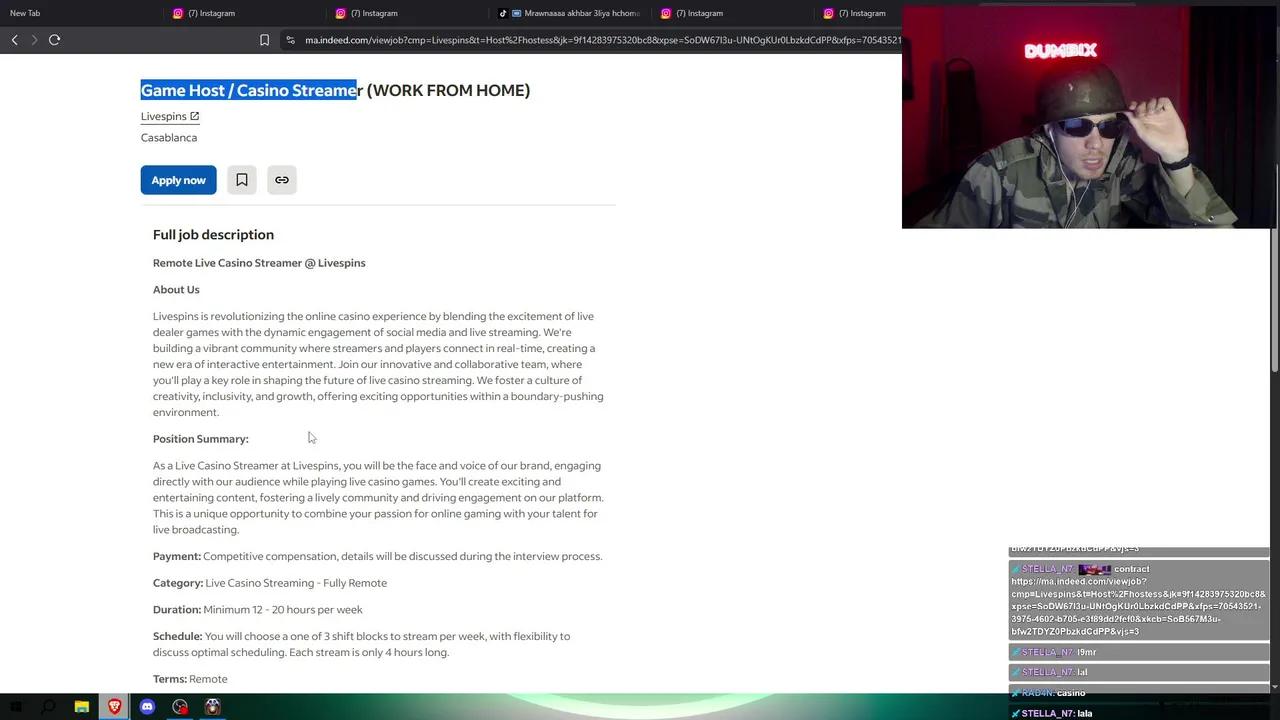Click the Apply now button
The width and height of the screenshot is (1280, 720).
[178, 180]
